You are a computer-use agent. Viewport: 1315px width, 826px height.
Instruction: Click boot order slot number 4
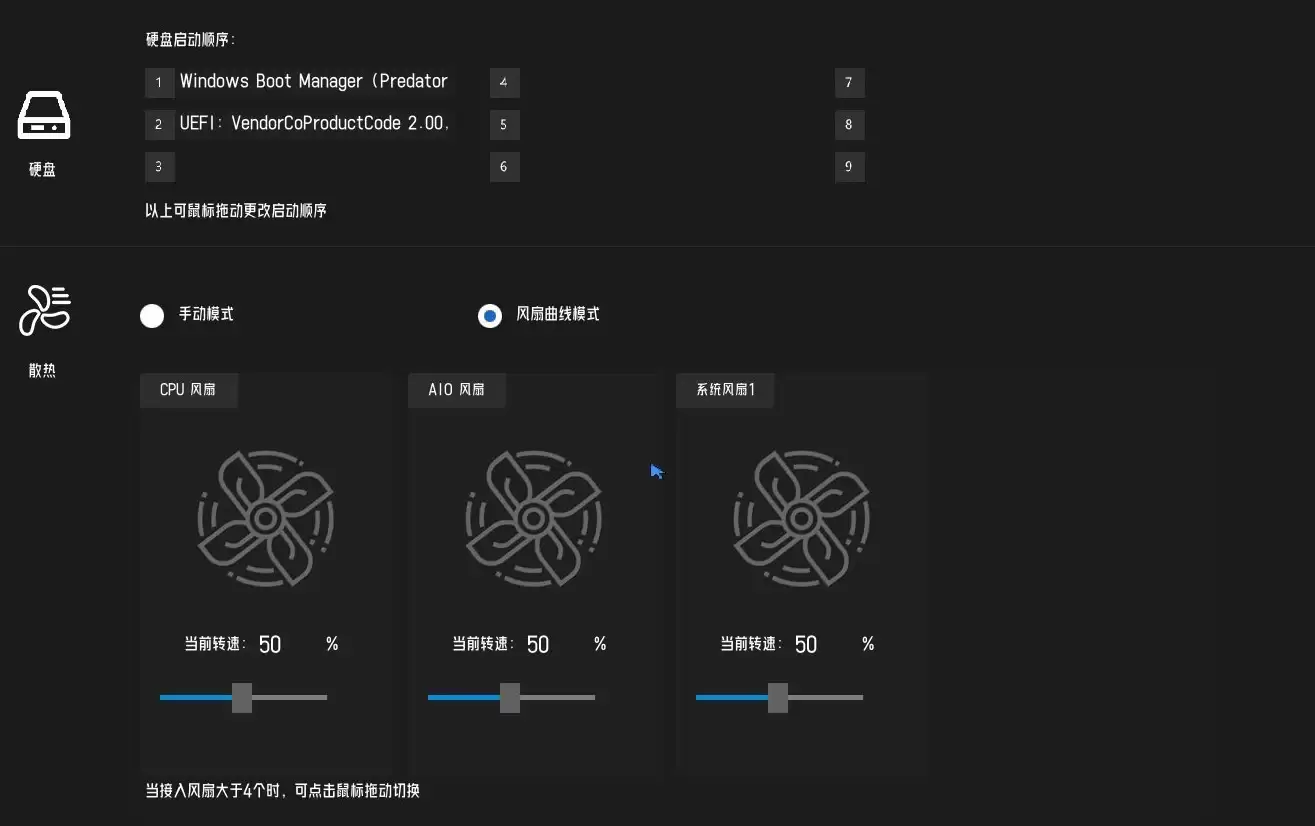[504, 83]
